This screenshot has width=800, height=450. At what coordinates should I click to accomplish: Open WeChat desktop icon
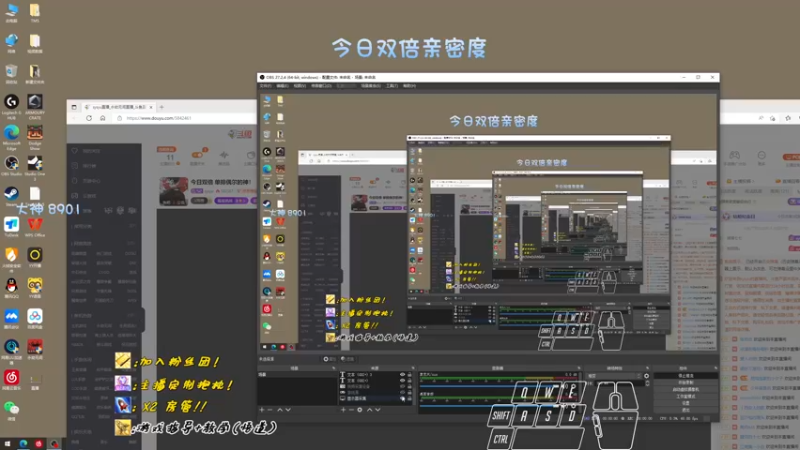click(11, 411)
